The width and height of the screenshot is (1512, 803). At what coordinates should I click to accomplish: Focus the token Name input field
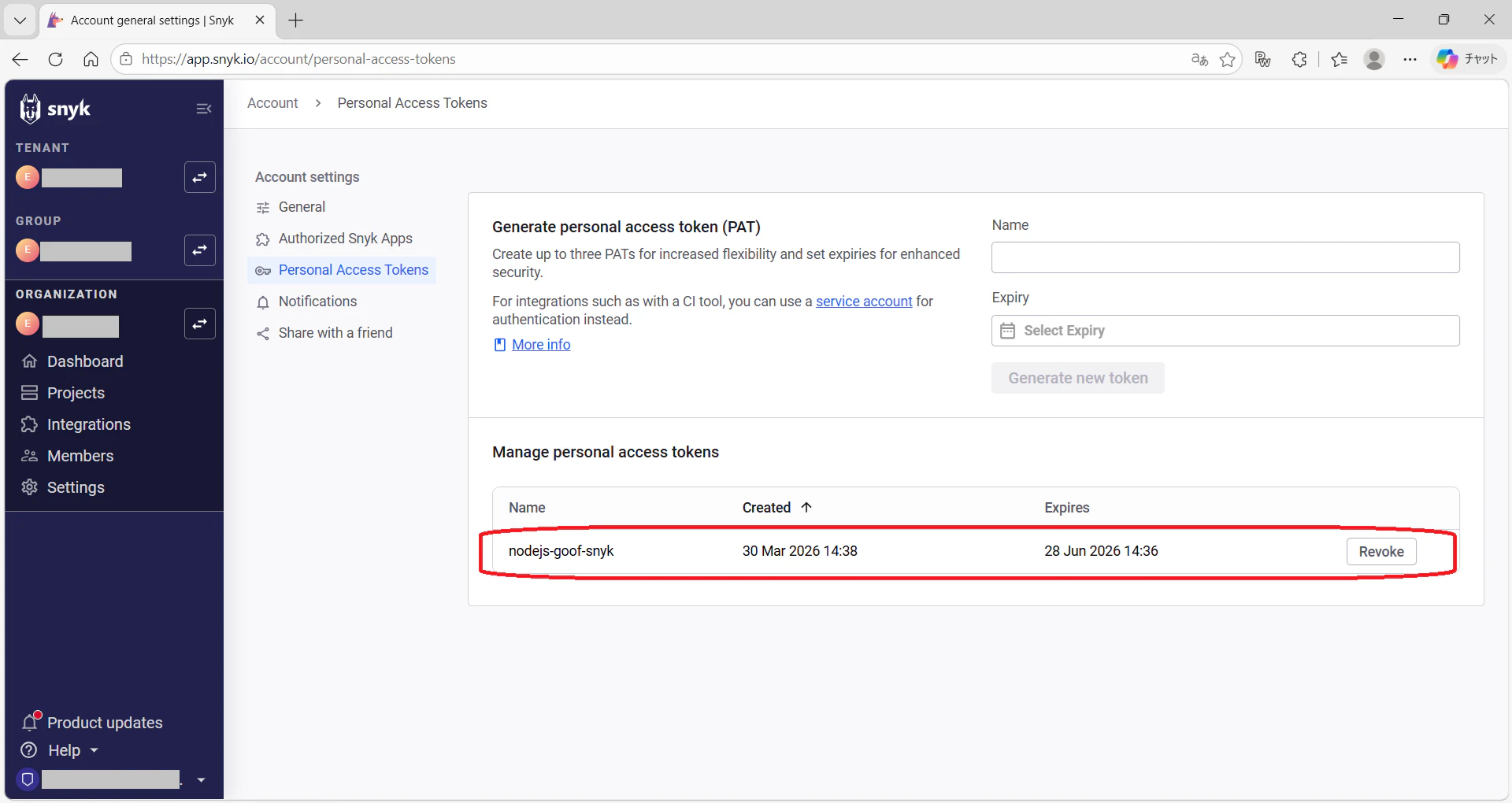[x=1225, y=257]
